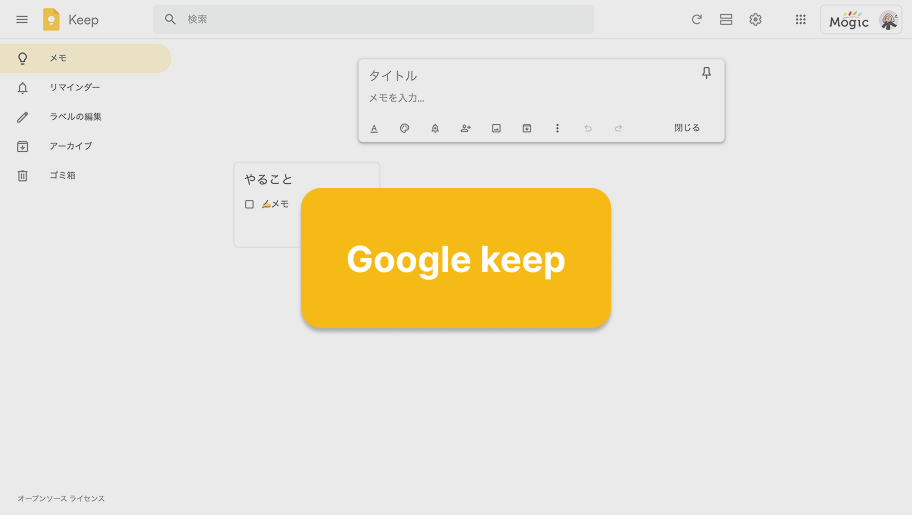Open the Google apps grid
Image resolution: width=912 pixels, height=515 pixels.
pos(800,19)
